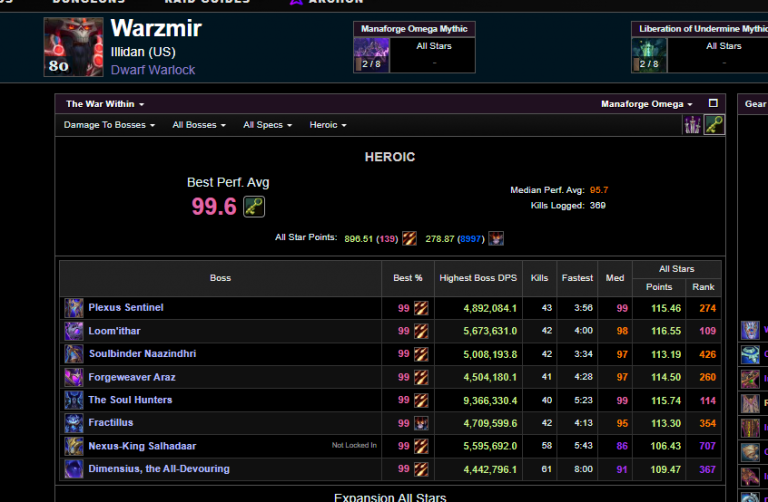Toggle Mythic+ key icon in filter bar
This screenshot has width=768, height=502.
click(x=714, y=125)
